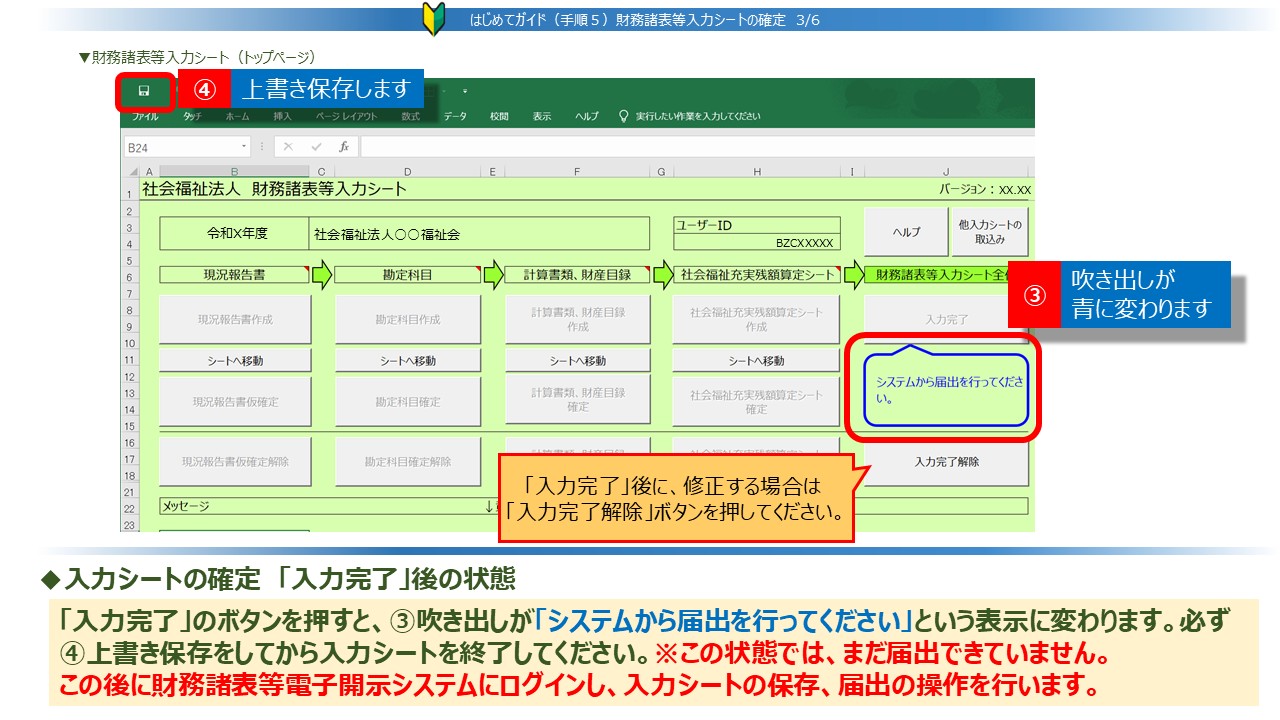Viewport: 1280px width, 720px height.
Task: Click 他入力シートの取込み button
Action: click(x=990, y=232)
